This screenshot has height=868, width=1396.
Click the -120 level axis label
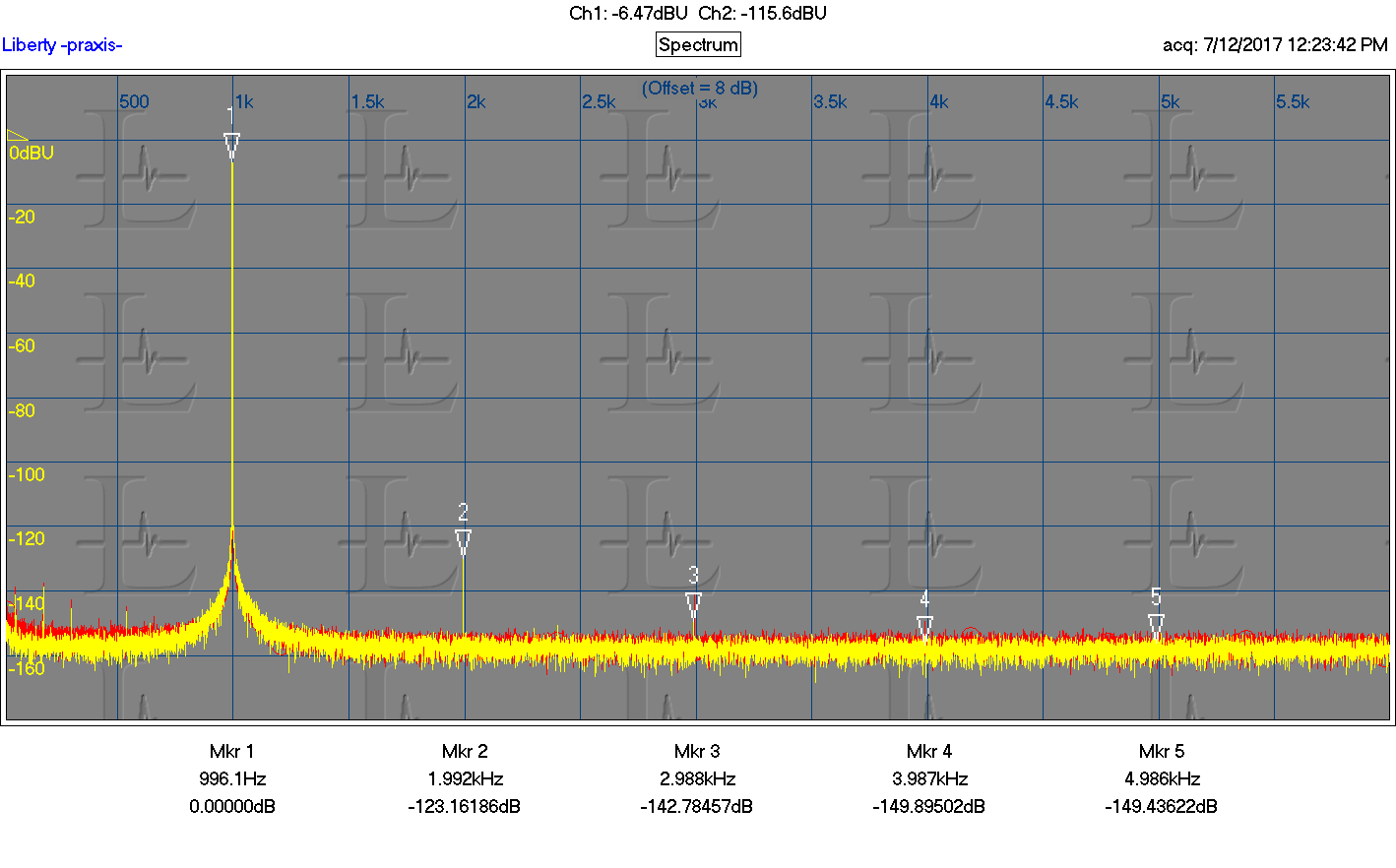tap(27, 538)
